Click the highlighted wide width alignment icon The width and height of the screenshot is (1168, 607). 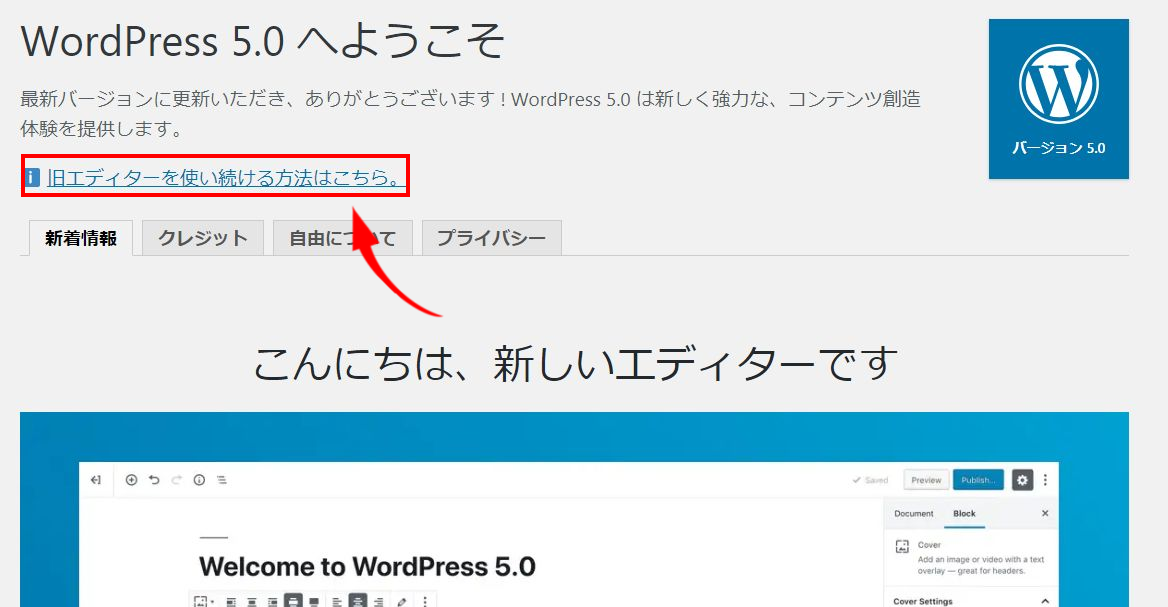pos(293,601)
